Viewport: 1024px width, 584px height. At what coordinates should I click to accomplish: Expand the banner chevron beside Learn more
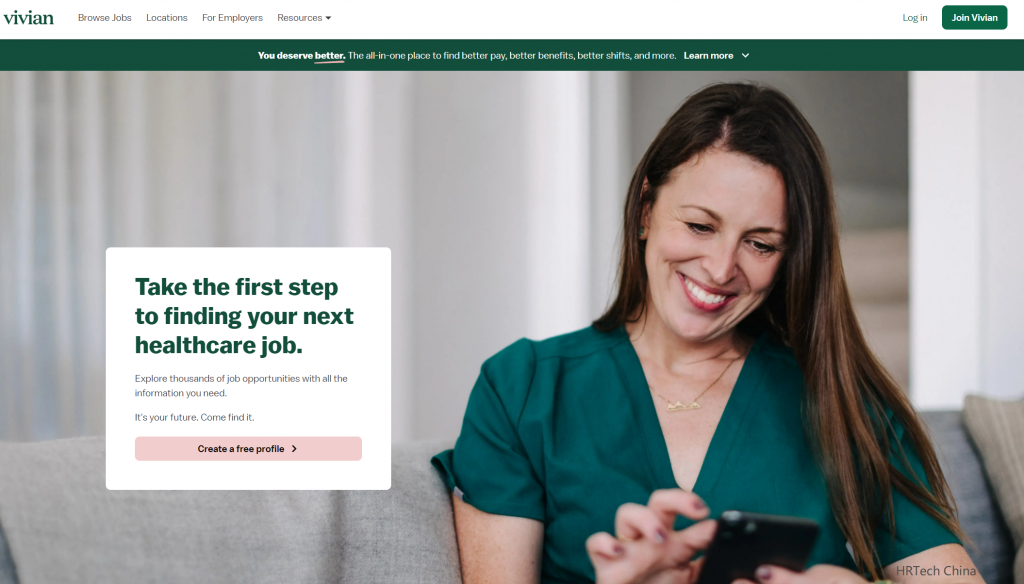[745, 56]
